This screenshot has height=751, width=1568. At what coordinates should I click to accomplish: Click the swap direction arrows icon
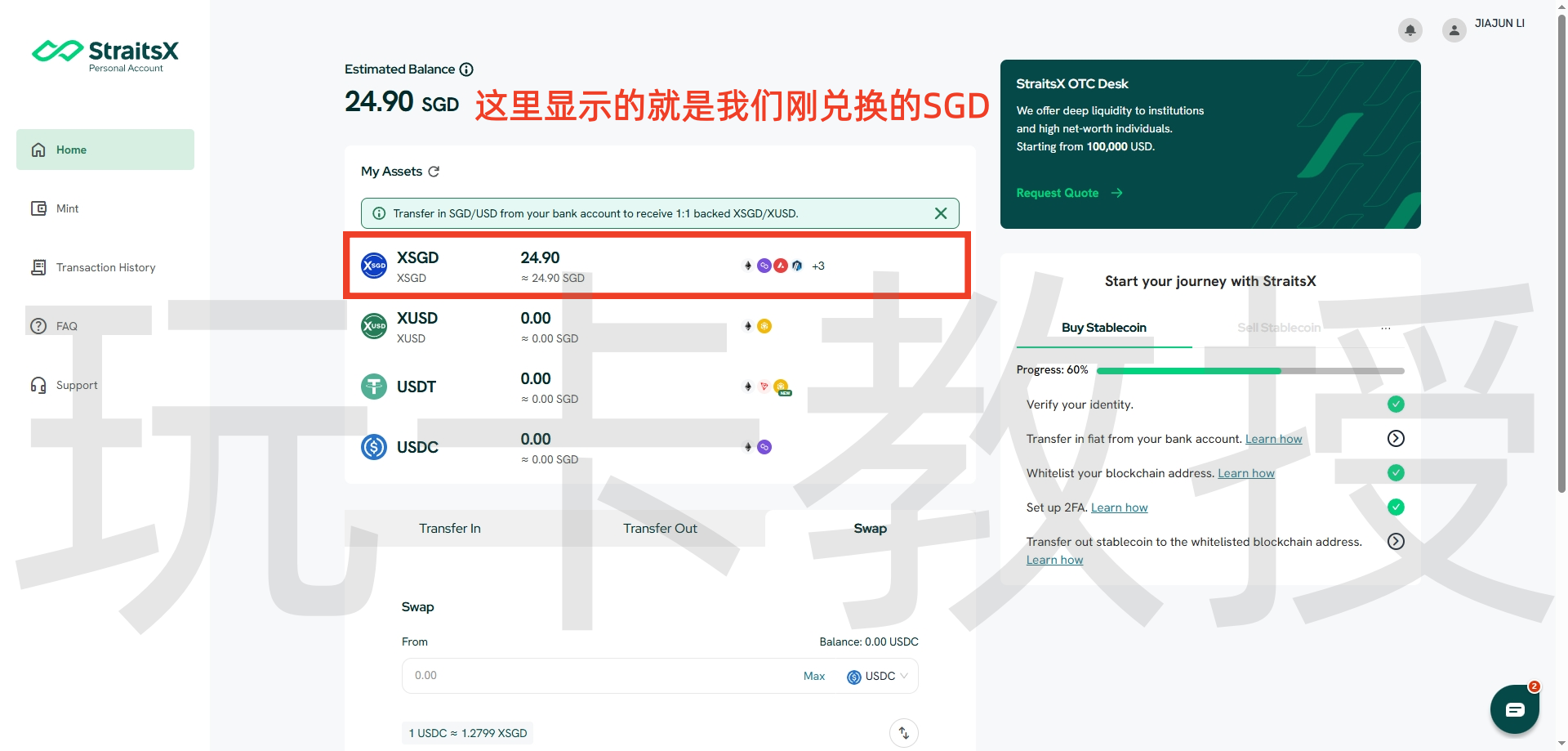click(x=903, y=733)
